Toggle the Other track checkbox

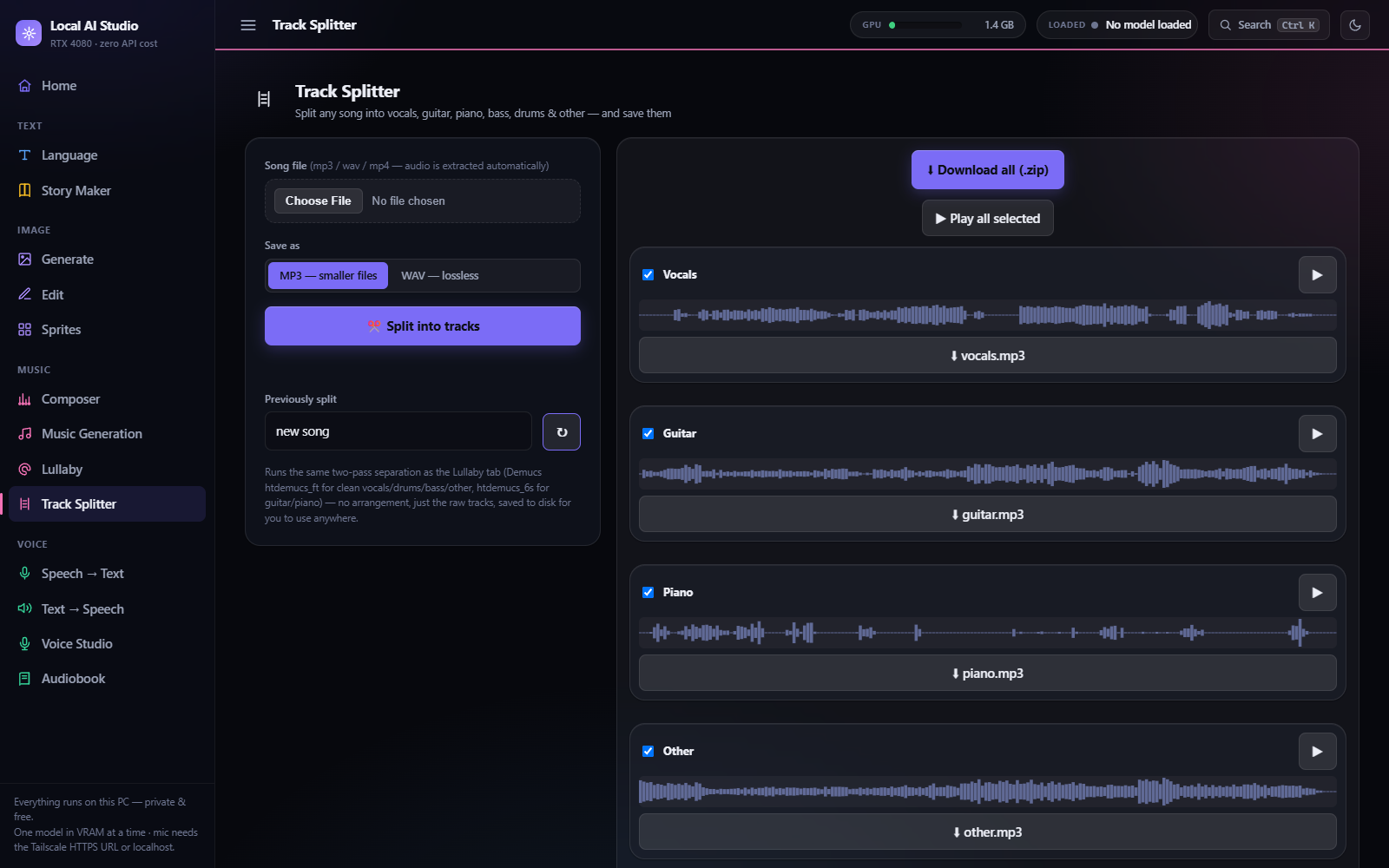[648, 752]
